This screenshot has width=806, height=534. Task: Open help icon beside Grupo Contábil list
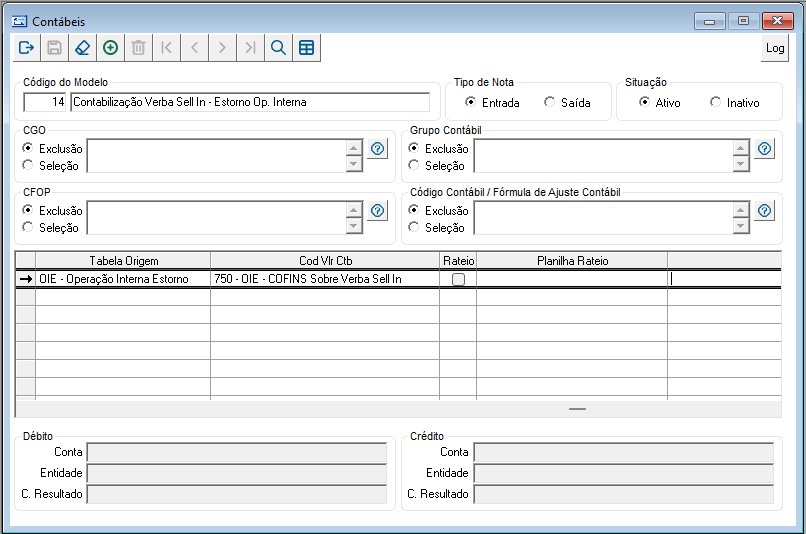(764, 149)
